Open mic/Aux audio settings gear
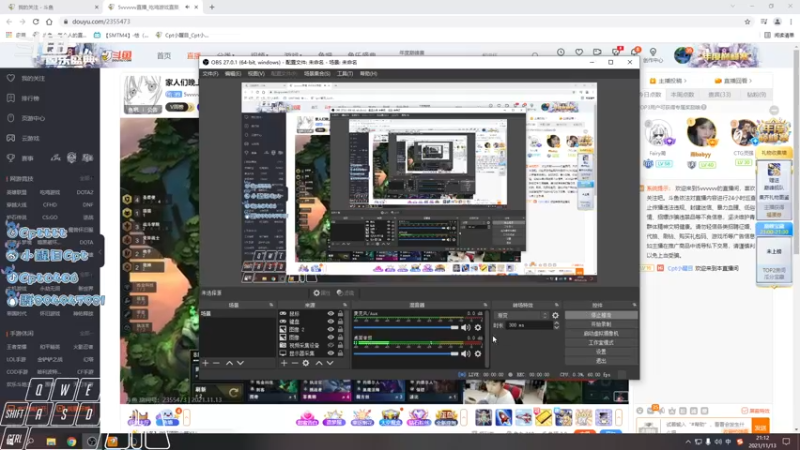The image size is (800, 450). click(478, 327)
